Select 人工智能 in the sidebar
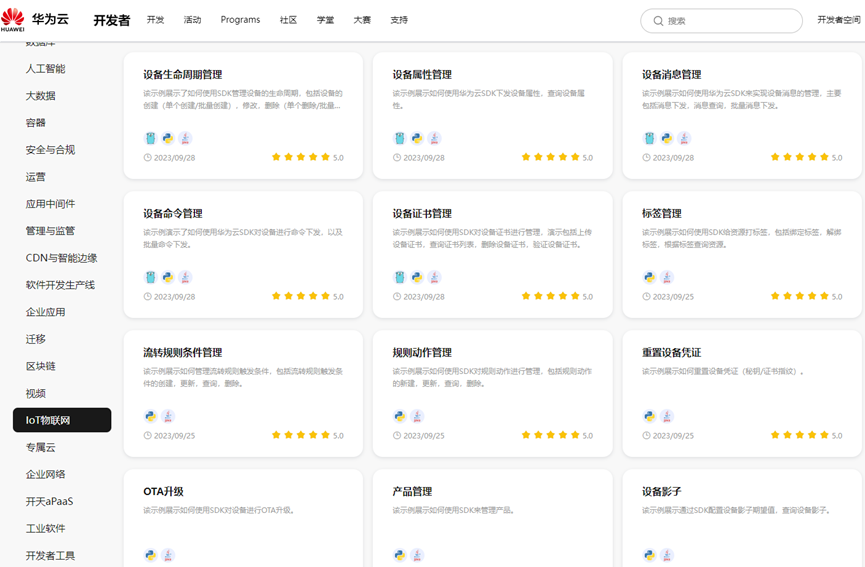This screenshot has height=567, width=865. [45, 68]
